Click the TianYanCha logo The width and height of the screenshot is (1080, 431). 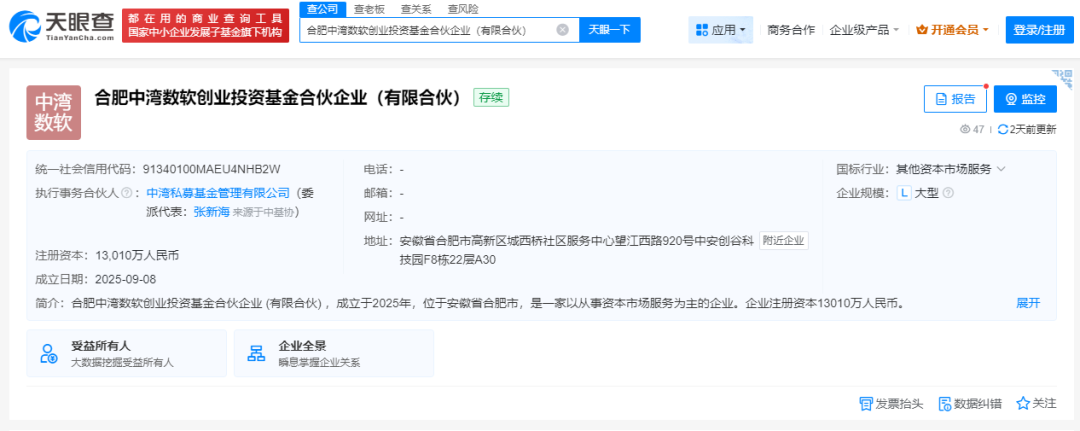61,26
